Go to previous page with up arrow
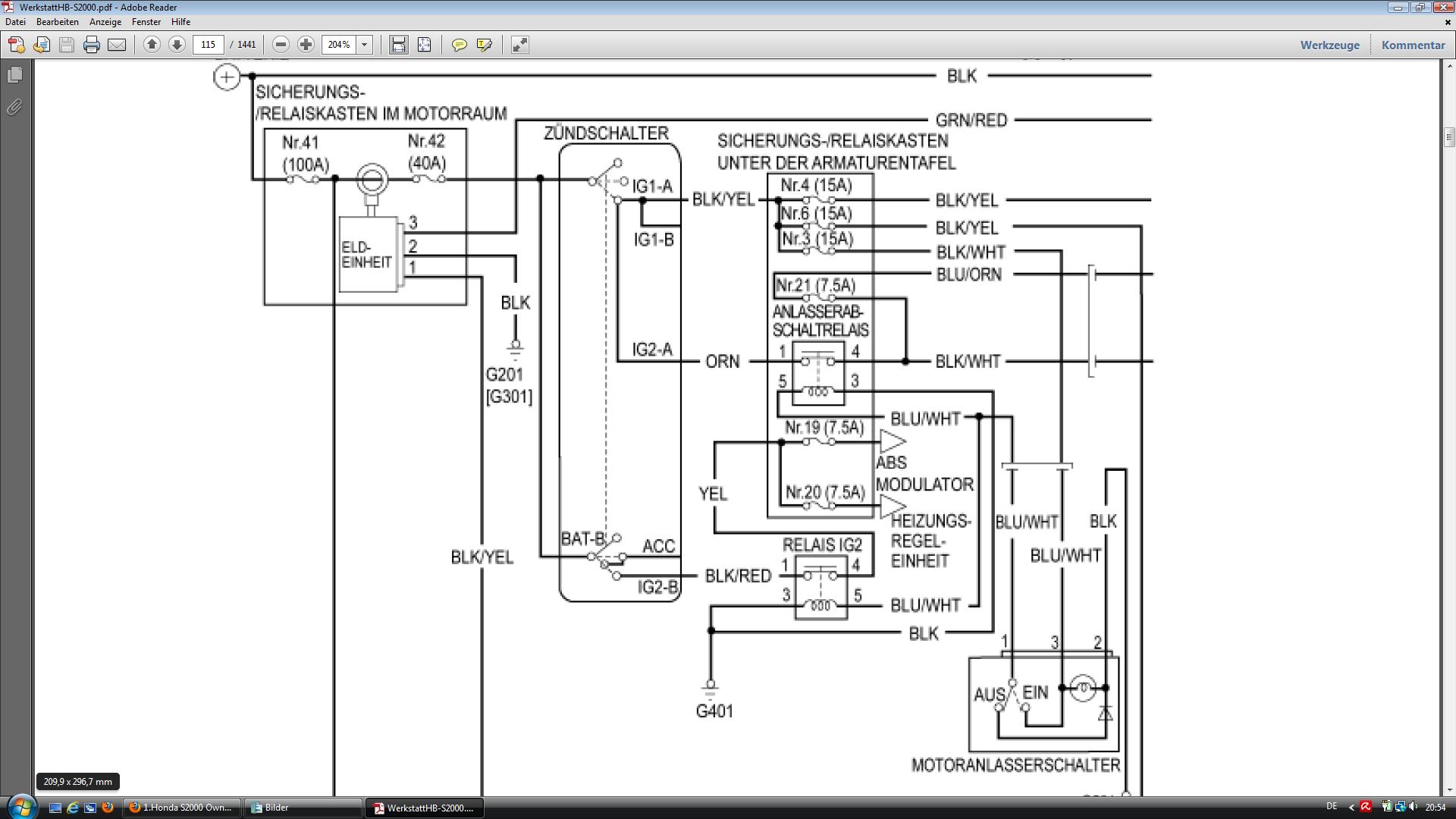Viewport: 1456px width, 819px height. coord(152,45)
